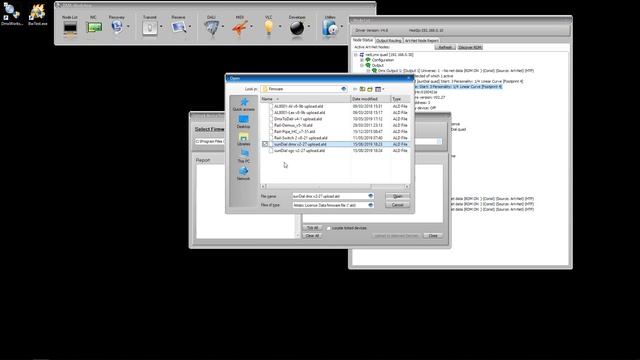Open Transmit dropdown arrow in toolbar
The height and width of the screenshot is (360, 640).
pos(161,27)
